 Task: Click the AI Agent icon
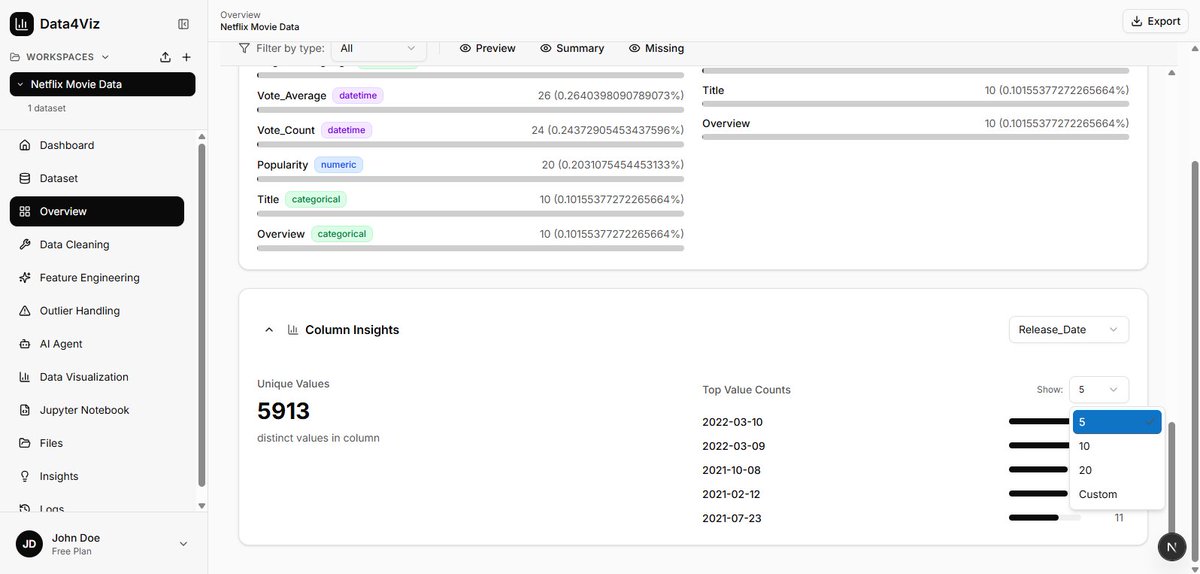pyautogui.click(x=25, y=344)
